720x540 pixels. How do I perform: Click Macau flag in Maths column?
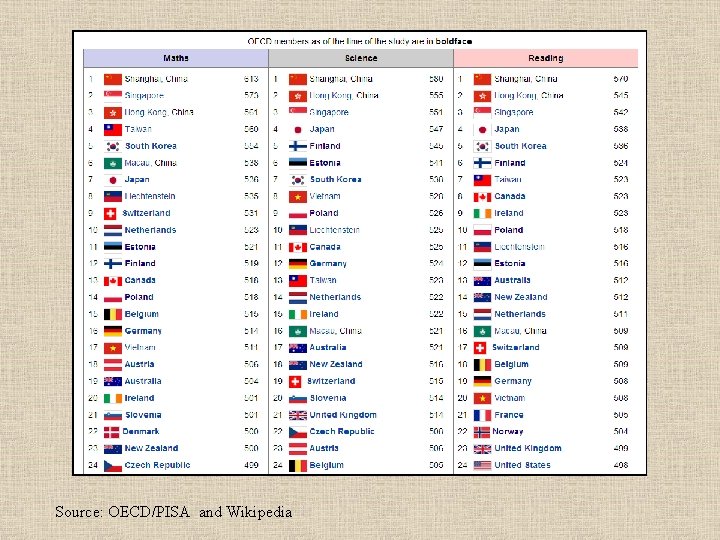pos(112,163)
